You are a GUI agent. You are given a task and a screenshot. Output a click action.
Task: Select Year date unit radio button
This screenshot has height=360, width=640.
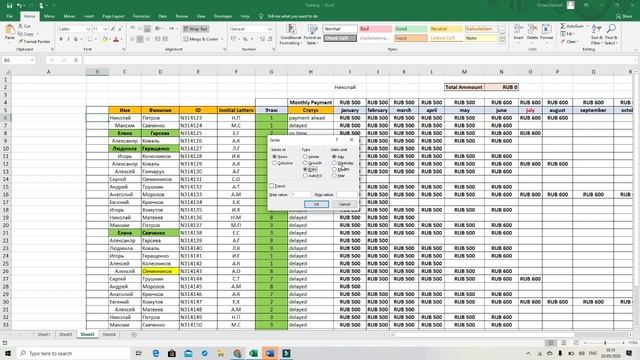point(334,176)
